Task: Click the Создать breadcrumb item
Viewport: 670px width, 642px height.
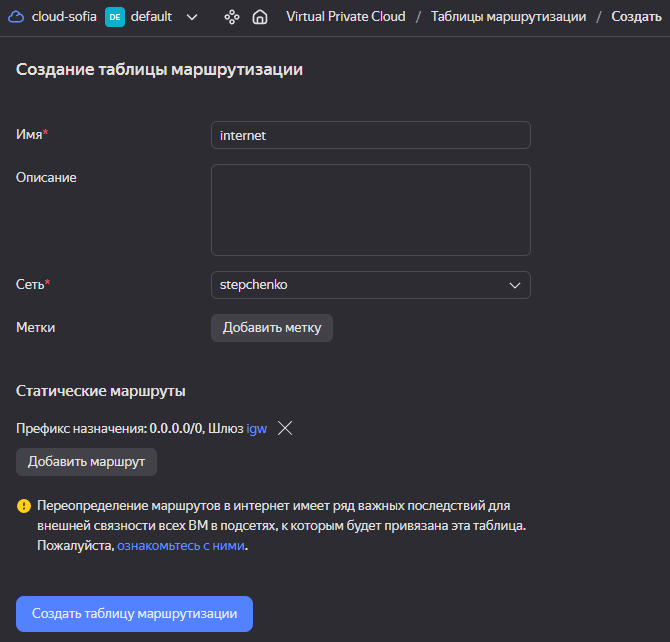Action: (636, 17)
